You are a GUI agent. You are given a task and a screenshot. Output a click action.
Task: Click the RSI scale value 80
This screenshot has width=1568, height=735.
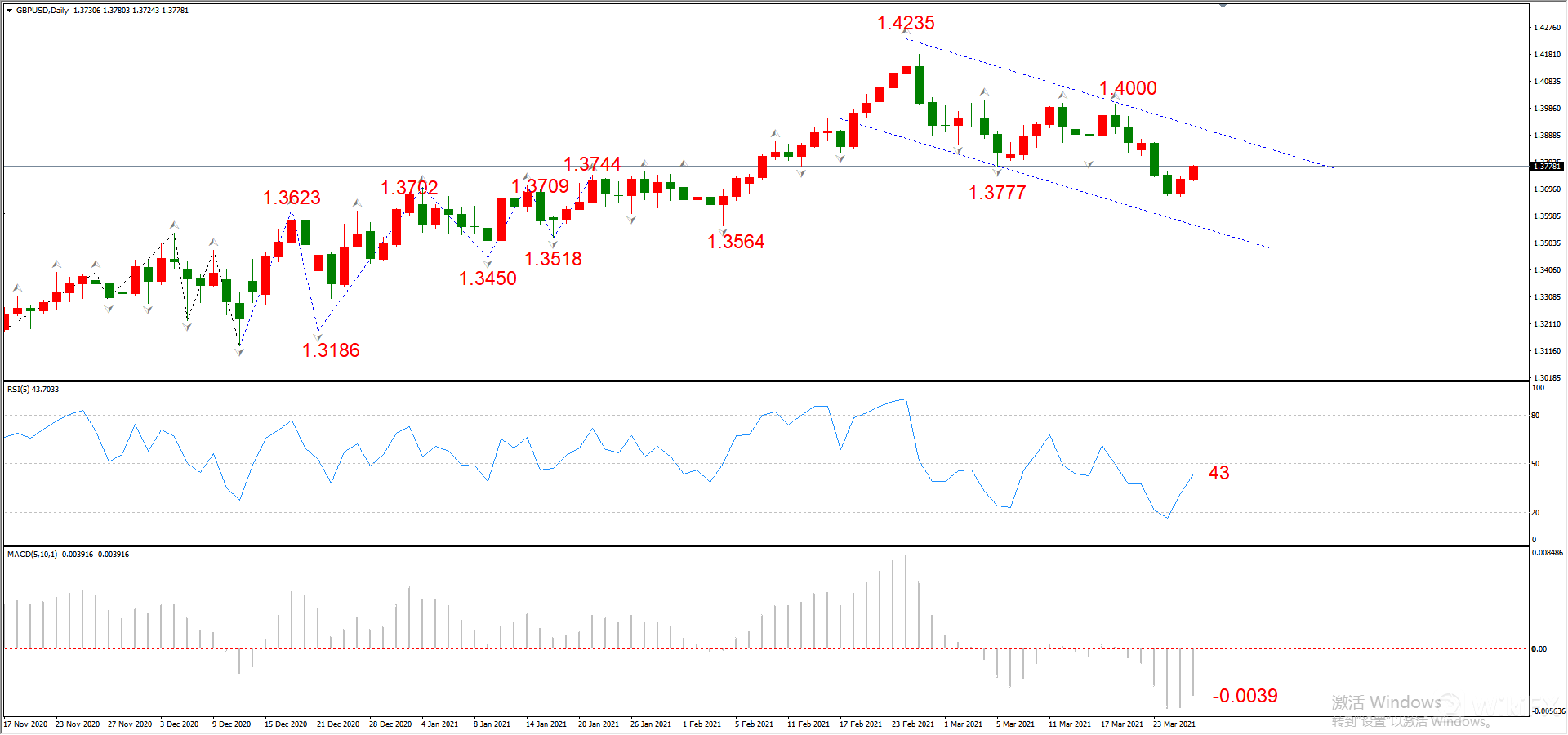[x=1535, y=416]
